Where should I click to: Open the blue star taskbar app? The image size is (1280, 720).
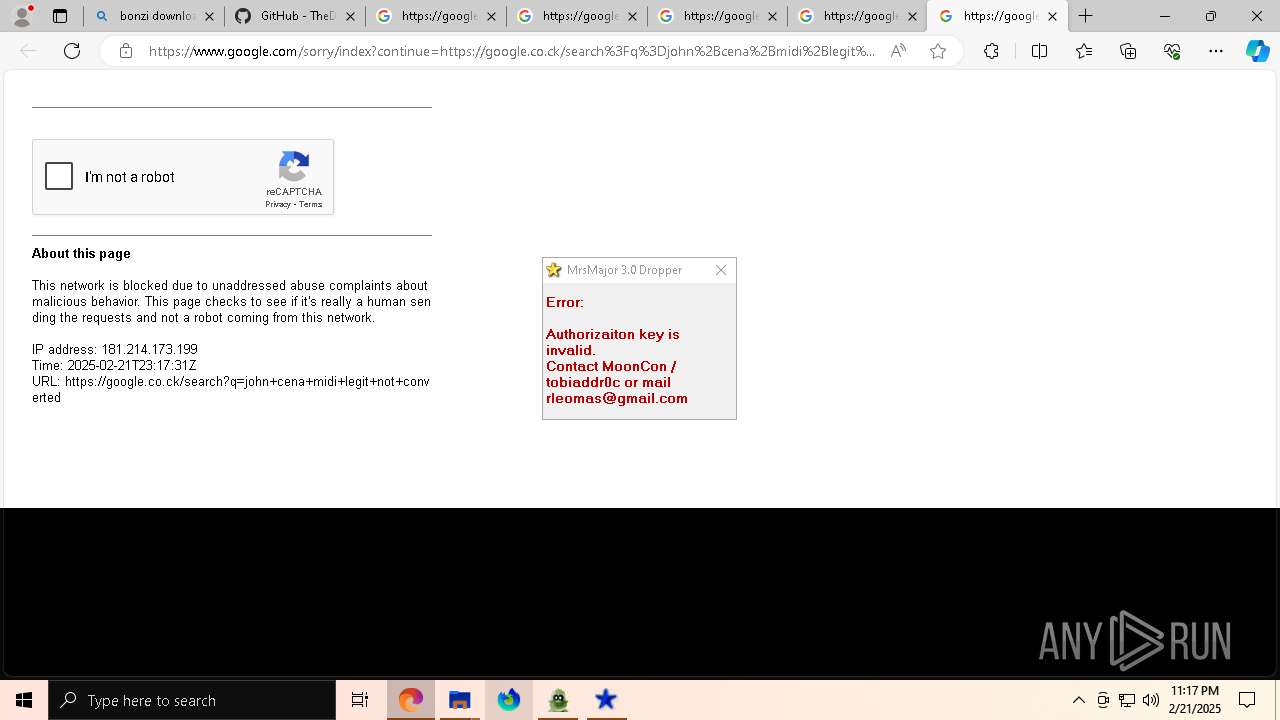pyautogui.click(x=606, y=700)
